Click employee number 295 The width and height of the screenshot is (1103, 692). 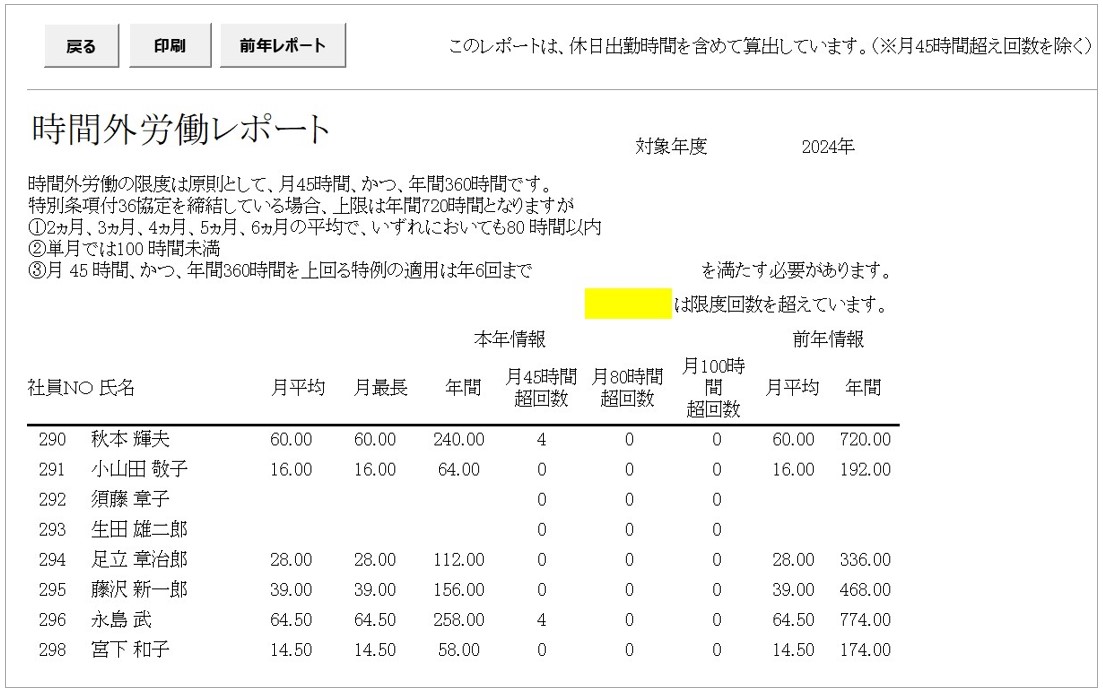coord(52,589)
